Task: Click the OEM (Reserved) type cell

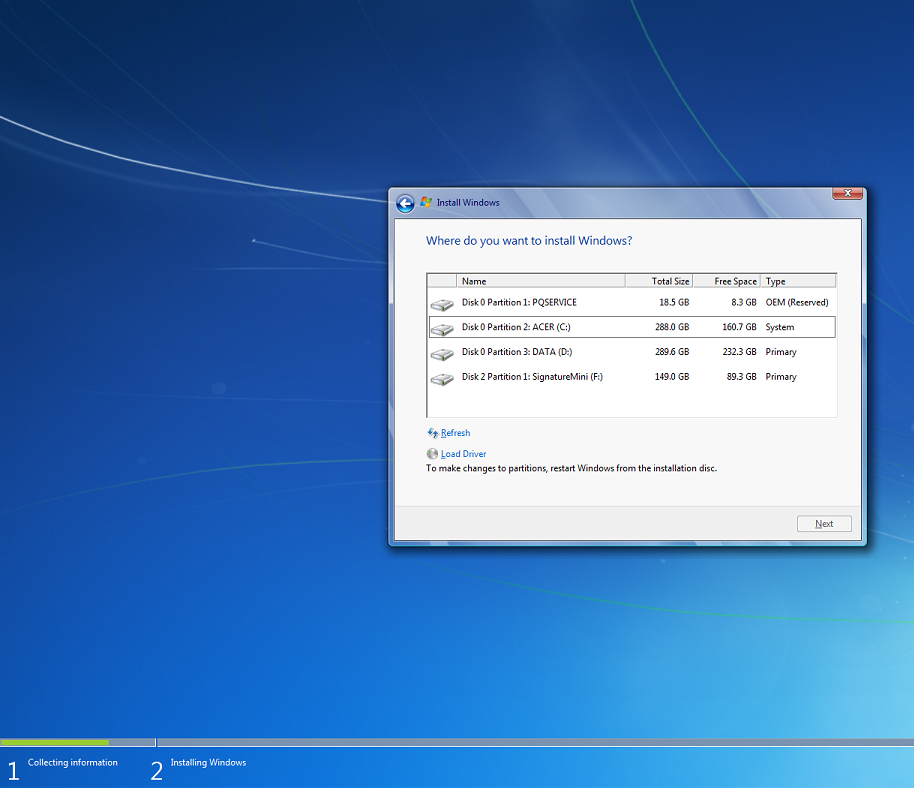Action: coord(797,302)
